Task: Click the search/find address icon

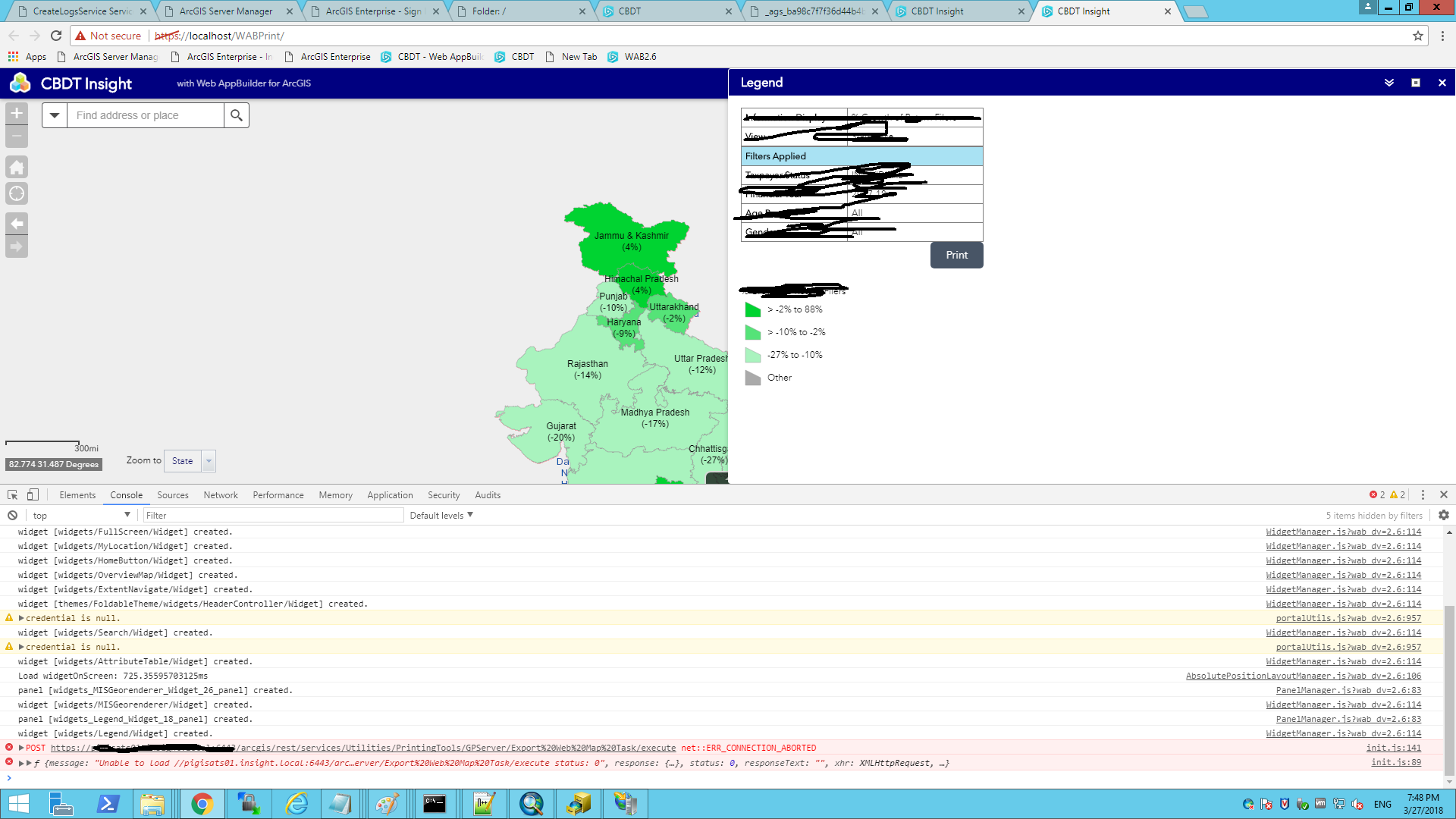Action: pos(237,115)
